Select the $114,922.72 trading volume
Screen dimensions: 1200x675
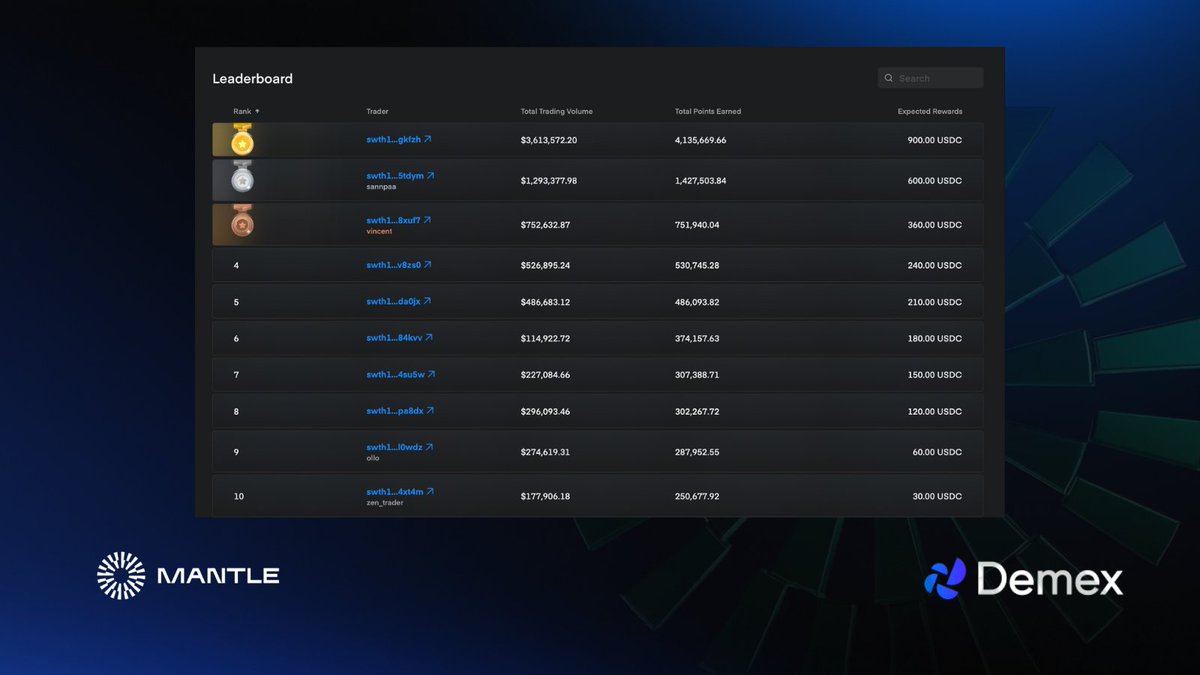pyautogui.click(x=545, y=339)
